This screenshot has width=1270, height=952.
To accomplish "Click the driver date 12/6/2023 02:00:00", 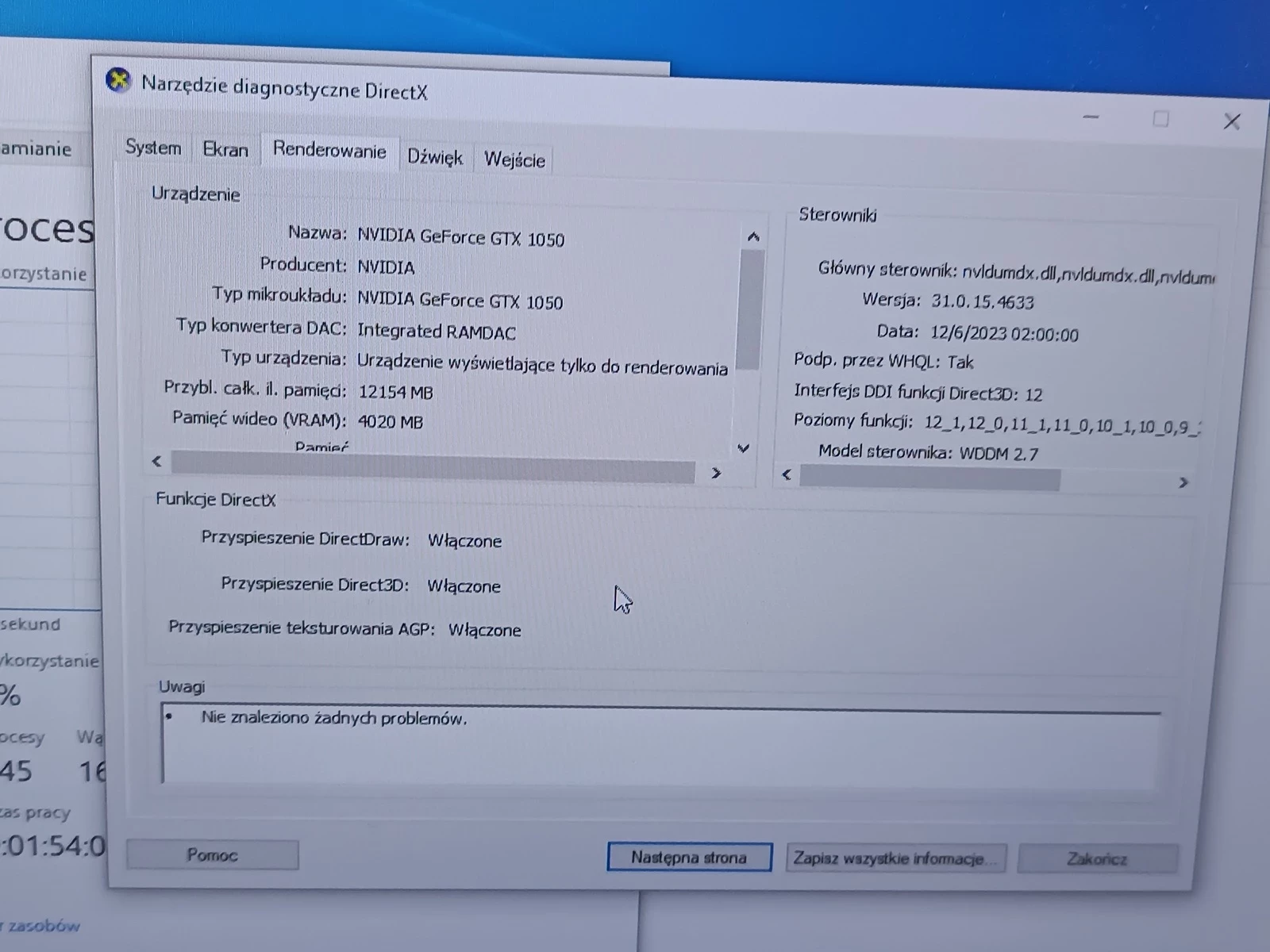I will [x=1004, y=334].
